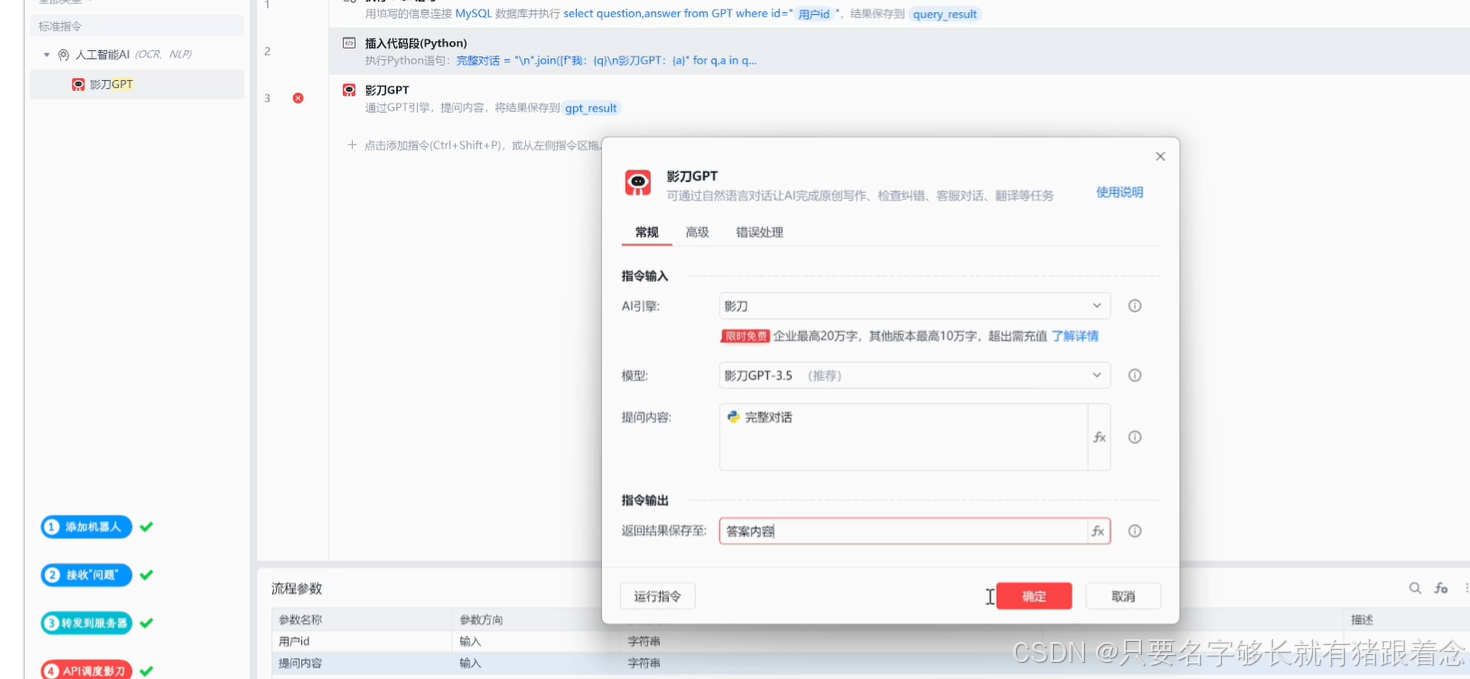Viewport: 1470px width, 679px height.
Task: Switch to 高级 tab
Action: (x=697, y=232)
